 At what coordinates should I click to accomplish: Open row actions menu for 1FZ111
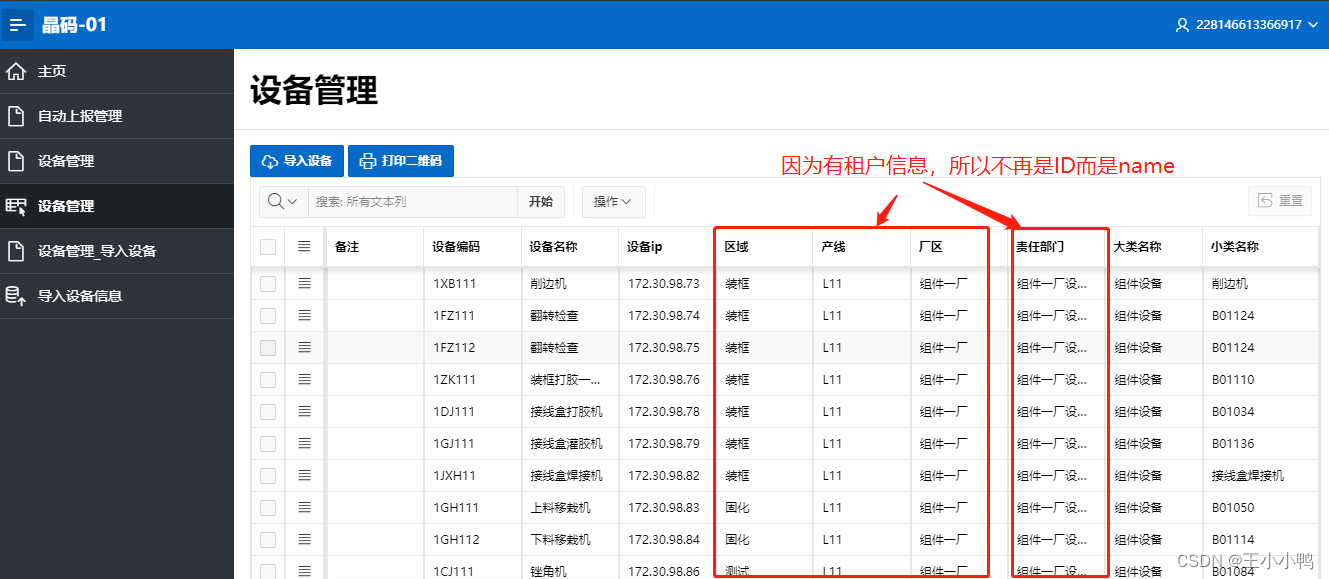[x=304, y=315]
